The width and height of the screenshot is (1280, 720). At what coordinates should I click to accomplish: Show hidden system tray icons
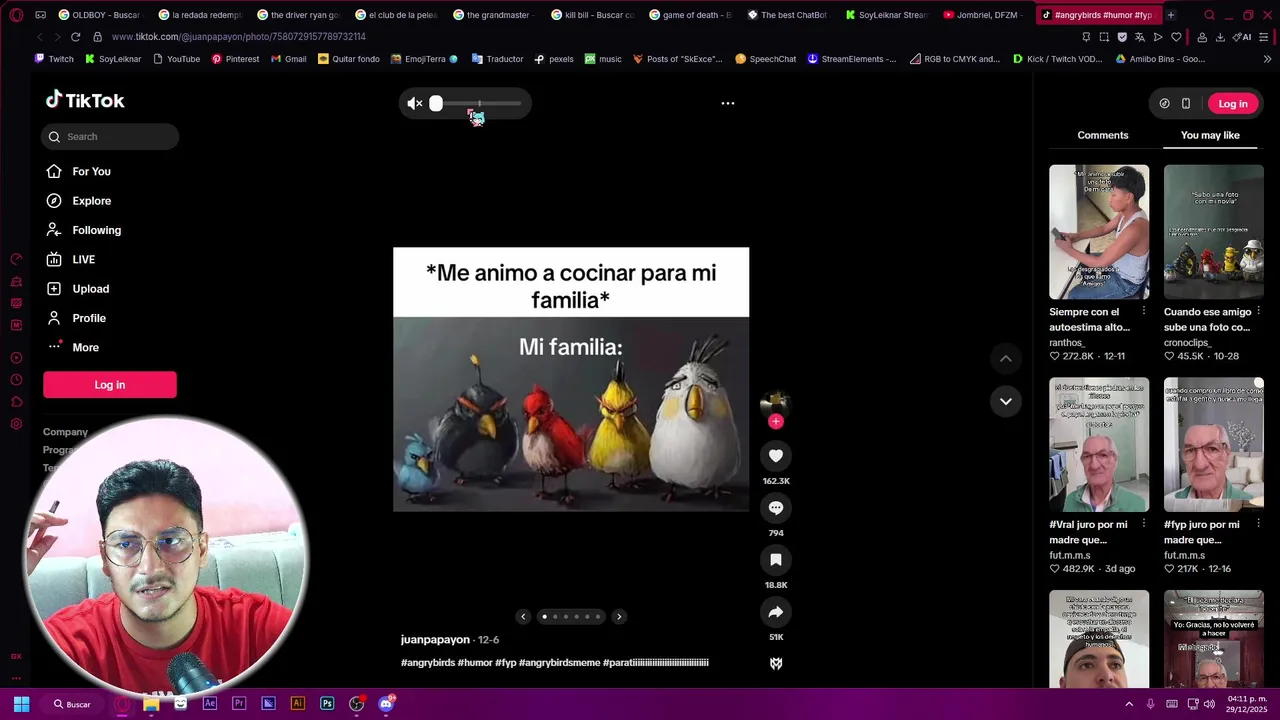[1129, 704]
